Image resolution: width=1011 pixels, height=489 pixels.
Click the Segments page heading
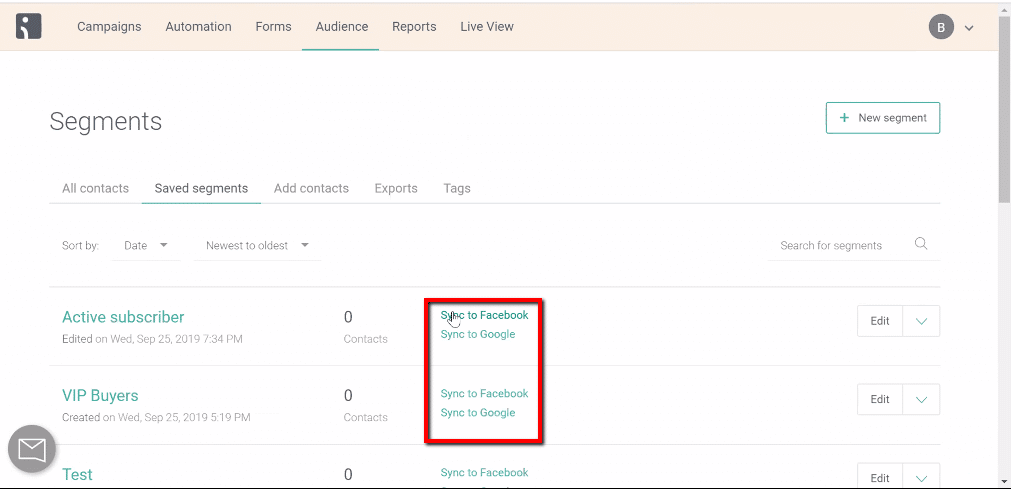coord(106,121)
